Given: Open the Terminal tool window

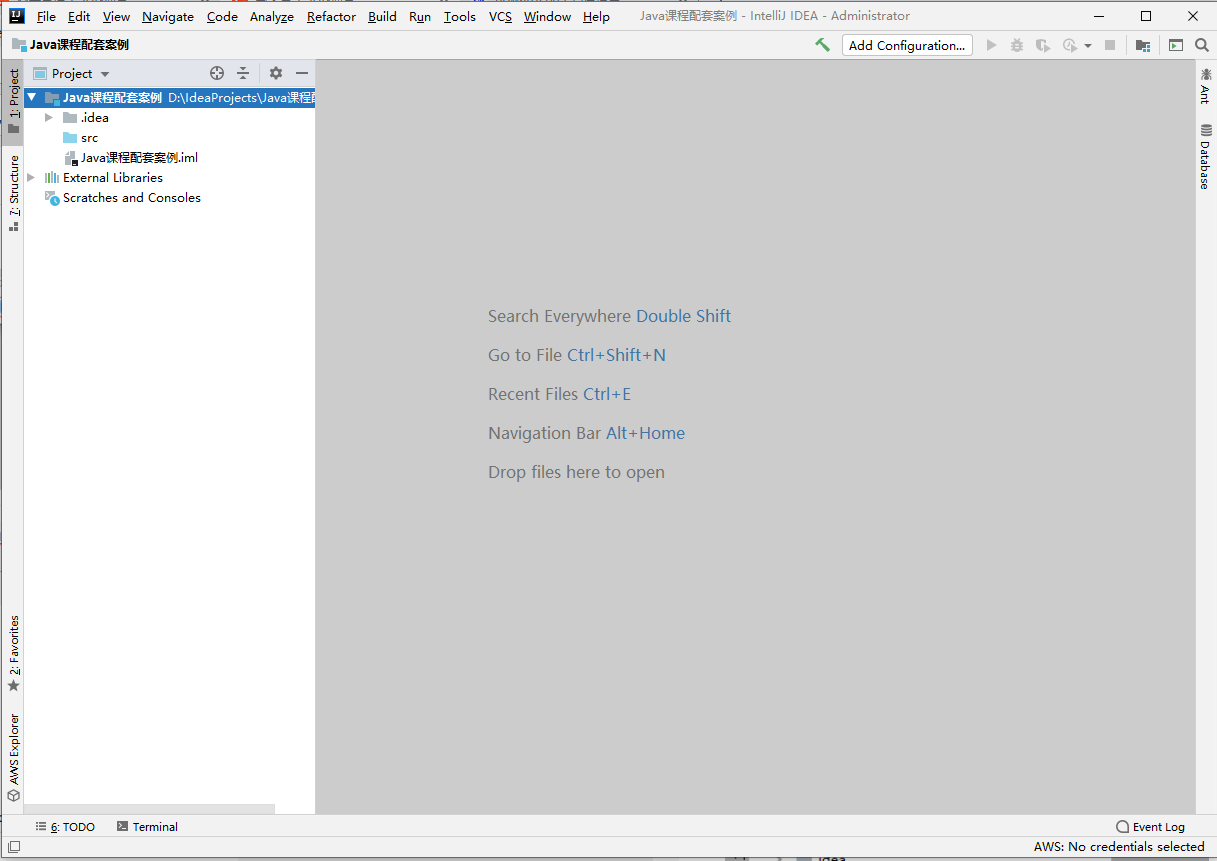Looking at the screenshot, I should coord(147,827).
